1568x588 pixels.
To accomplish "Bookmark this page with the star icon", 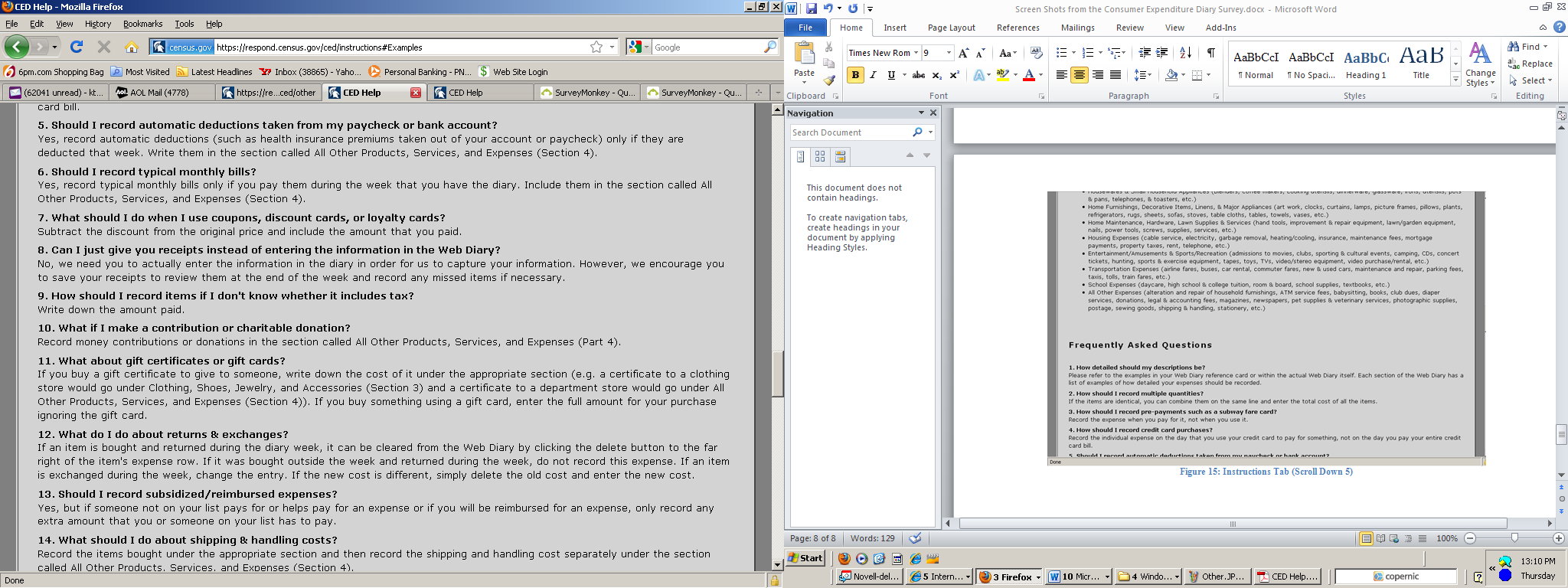I will click(x=596, y=47).
